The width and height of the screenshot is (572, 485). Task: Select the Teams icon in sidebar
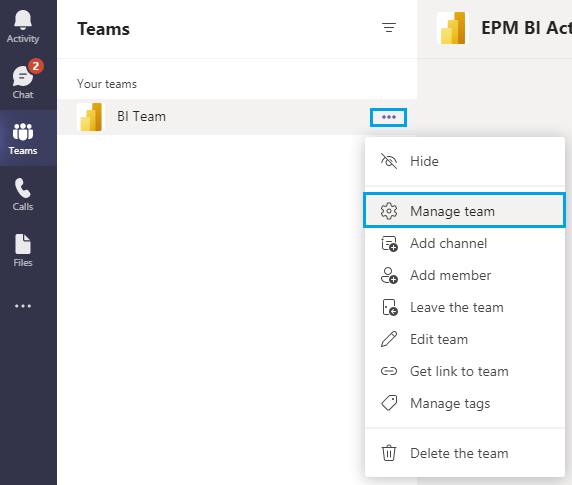[23, 139]
